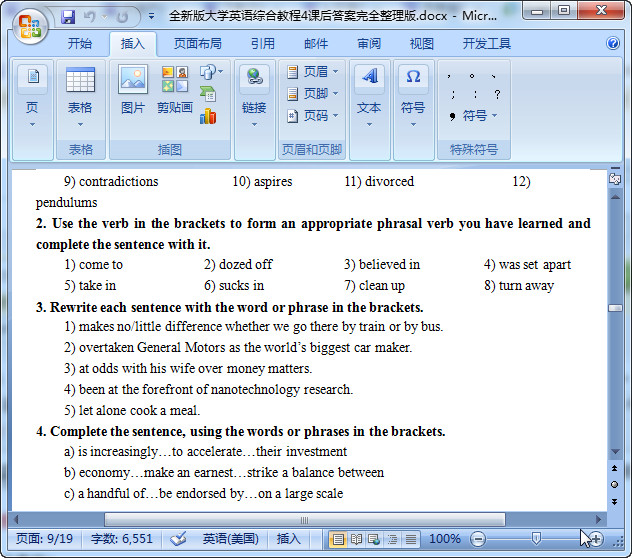Click the vertical scrollbar down arrow

pyautogui.click(x=615, y=451)
